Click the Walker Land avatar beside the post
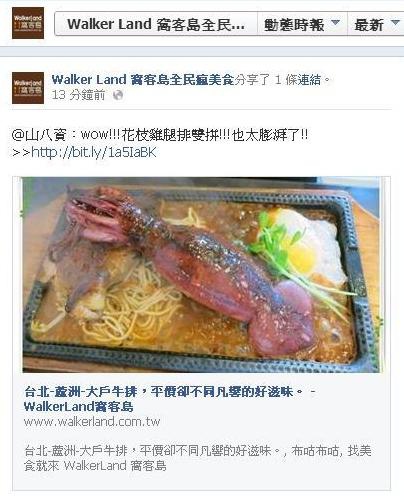The width and height of the screenshot is (404, 502). [x=28, y=88]
